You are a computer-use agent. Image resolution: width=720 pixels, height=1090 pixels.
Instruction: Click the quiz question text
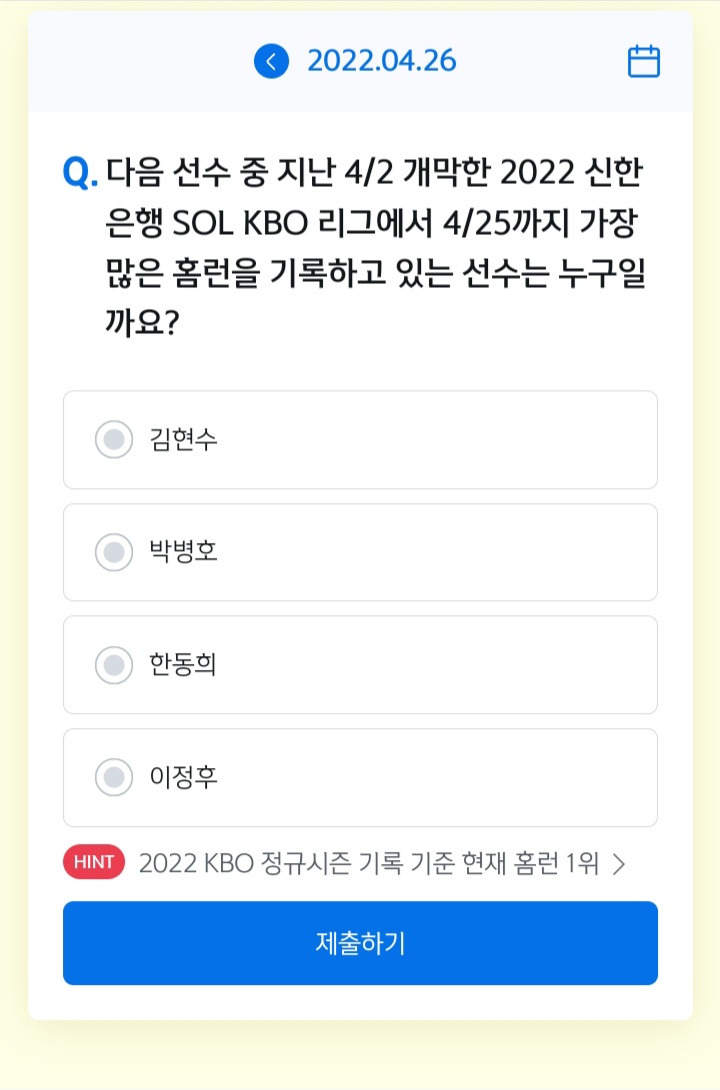375,247
